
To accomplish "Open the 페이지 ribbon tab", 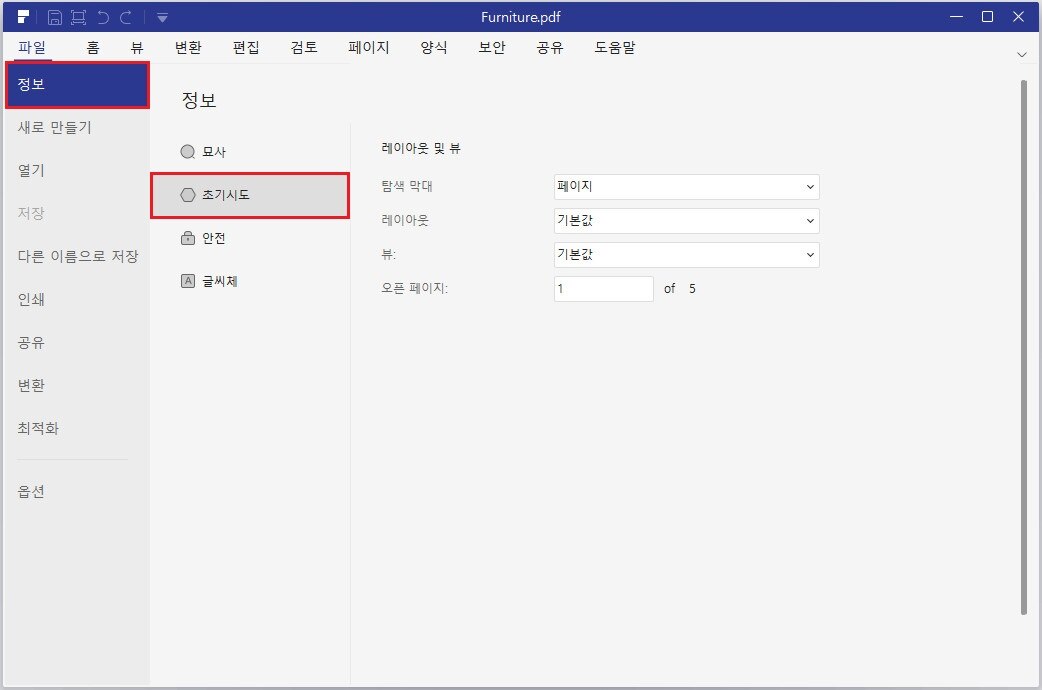I will [369, 47].
